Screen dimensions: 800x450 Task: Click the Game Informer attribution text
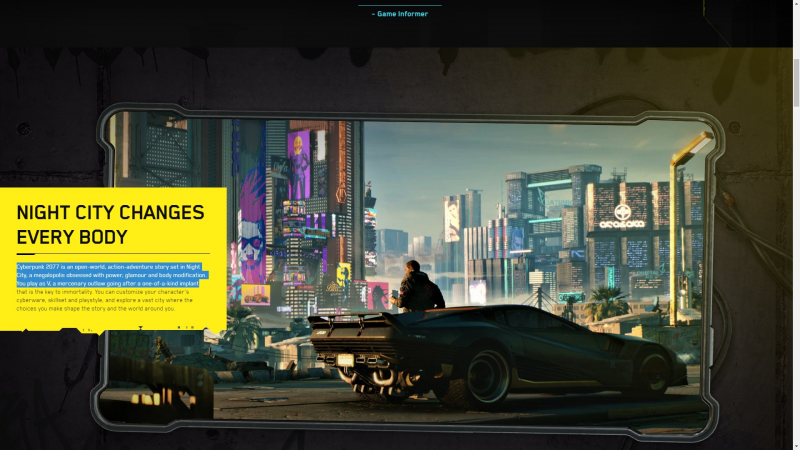click(x=399, y=14)
